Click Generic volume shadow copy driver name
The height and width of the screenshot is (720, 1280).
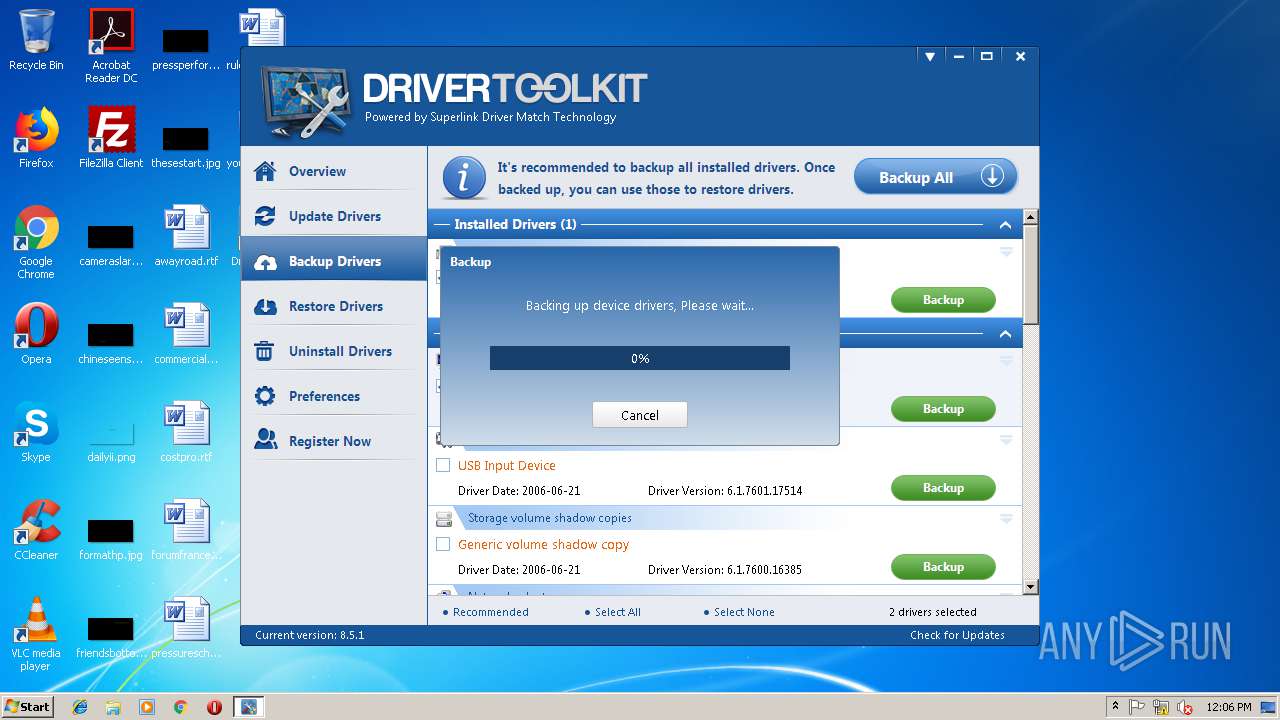click(543, 544)
